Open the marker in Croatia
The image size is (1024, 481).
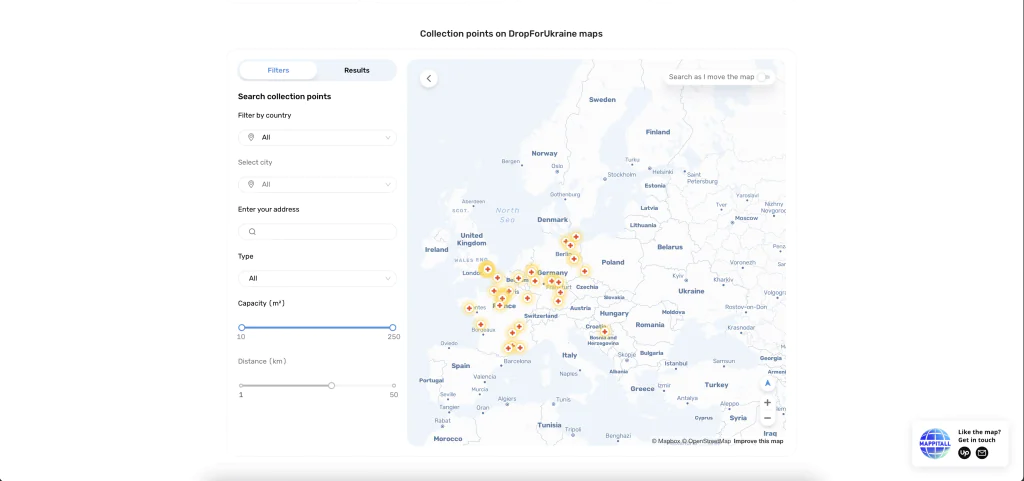(x=604, y=332)
